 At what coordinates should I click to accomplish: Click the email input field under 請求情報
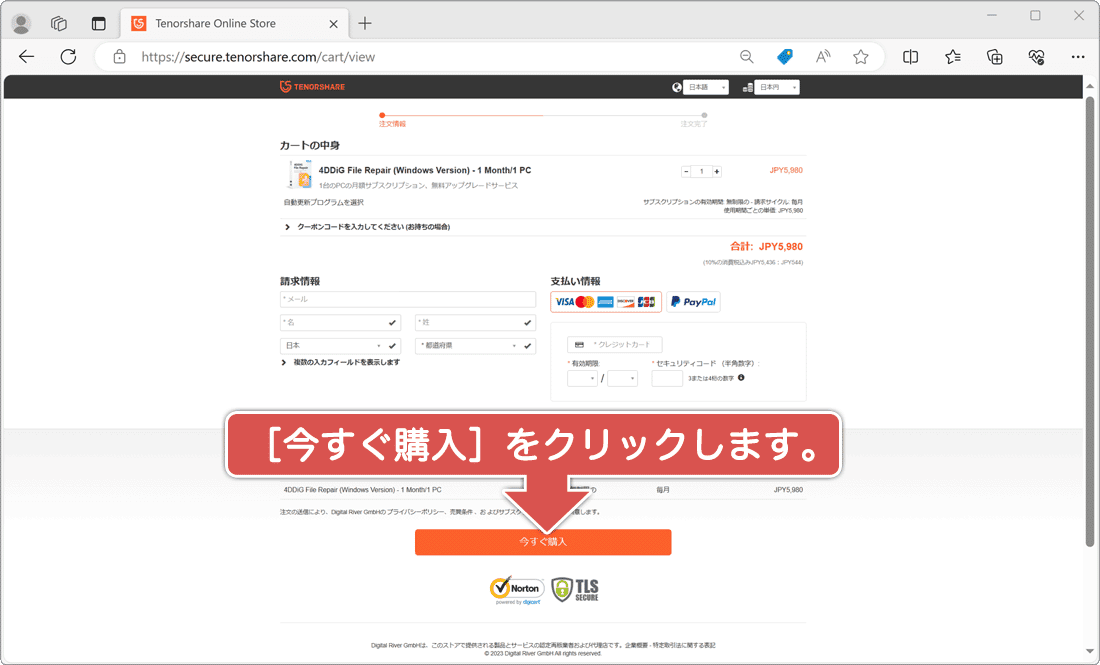point(407,299)
